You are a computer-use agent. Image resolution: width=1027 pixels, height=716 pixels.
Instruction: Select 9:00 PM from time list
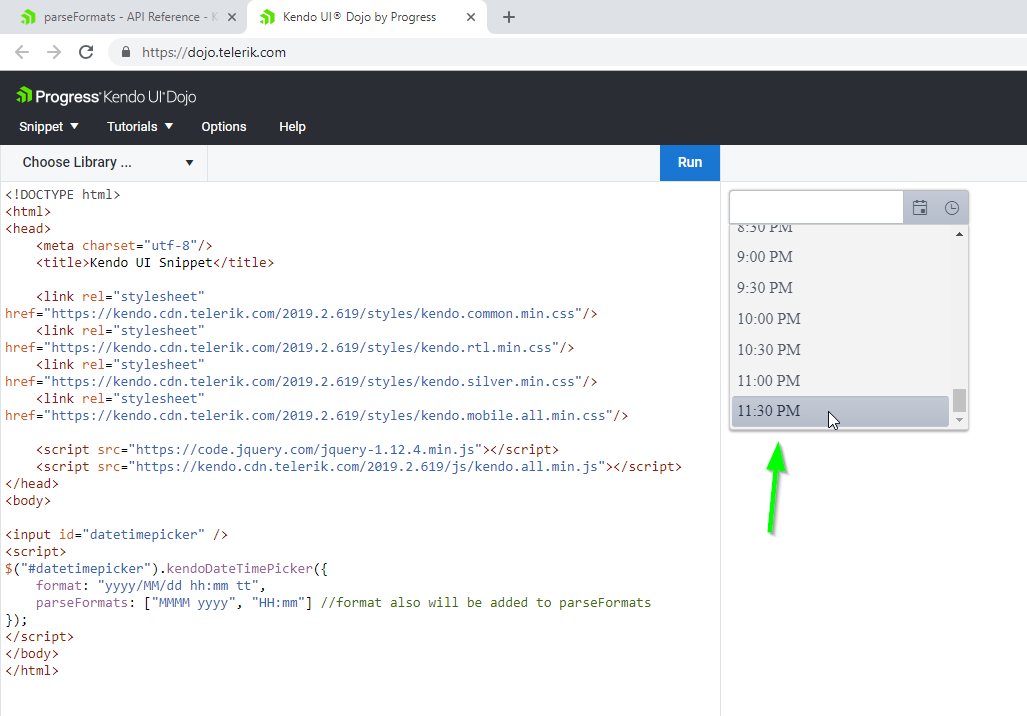click(x=840, y=257)
